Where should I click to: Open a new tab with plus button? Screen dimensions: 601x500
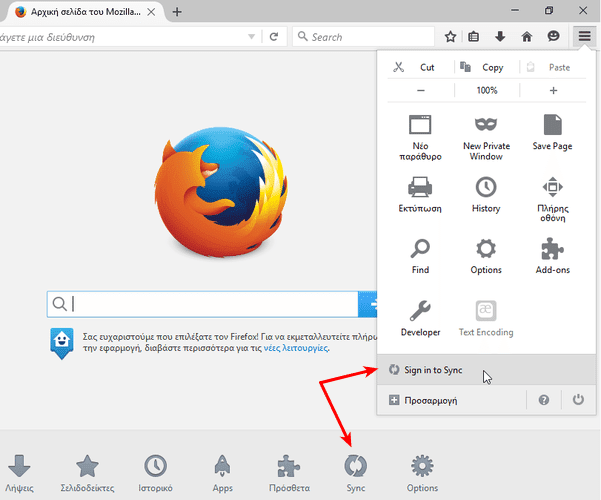tap(177, 12)
